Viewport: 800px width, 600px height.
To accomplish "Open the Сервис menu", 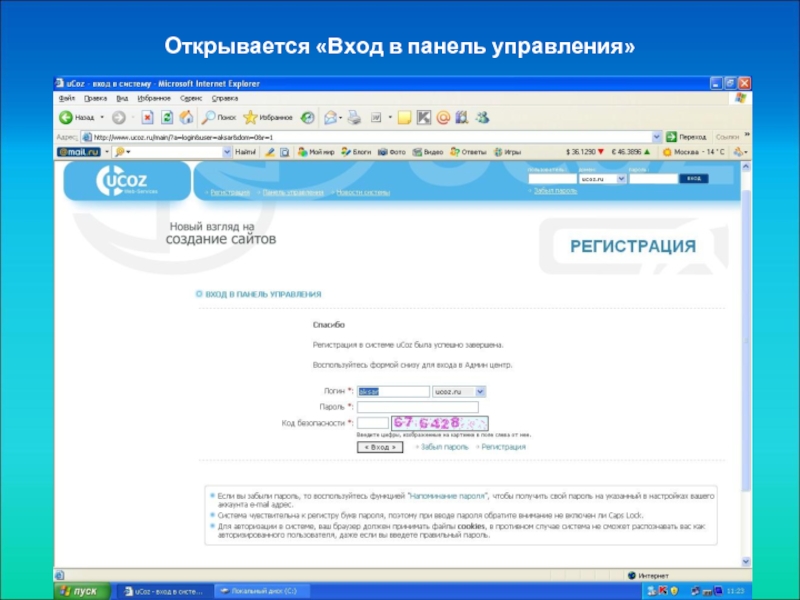I will (x=192, y=99).
